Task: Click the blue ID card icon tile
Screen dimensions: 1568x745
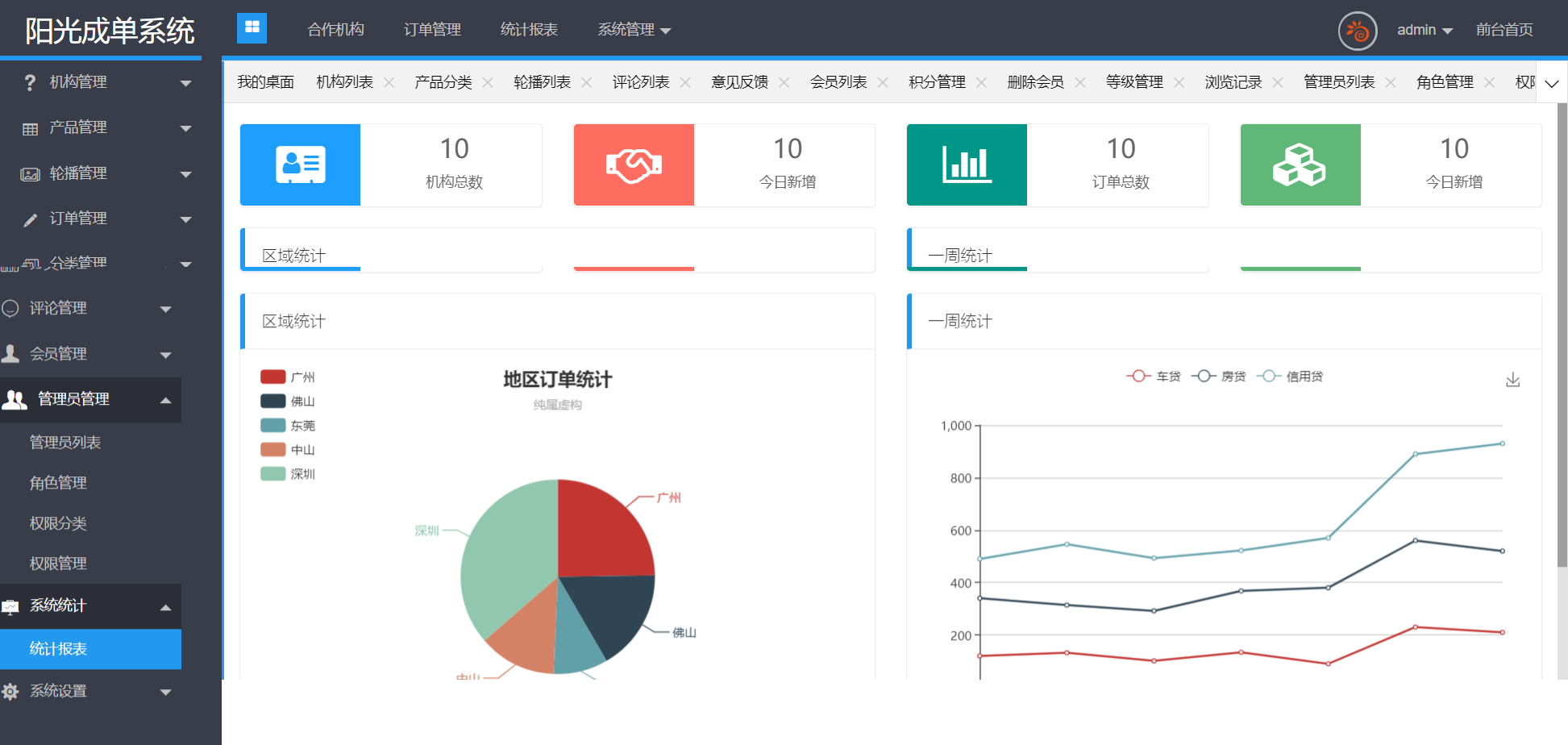Action: 300,164
